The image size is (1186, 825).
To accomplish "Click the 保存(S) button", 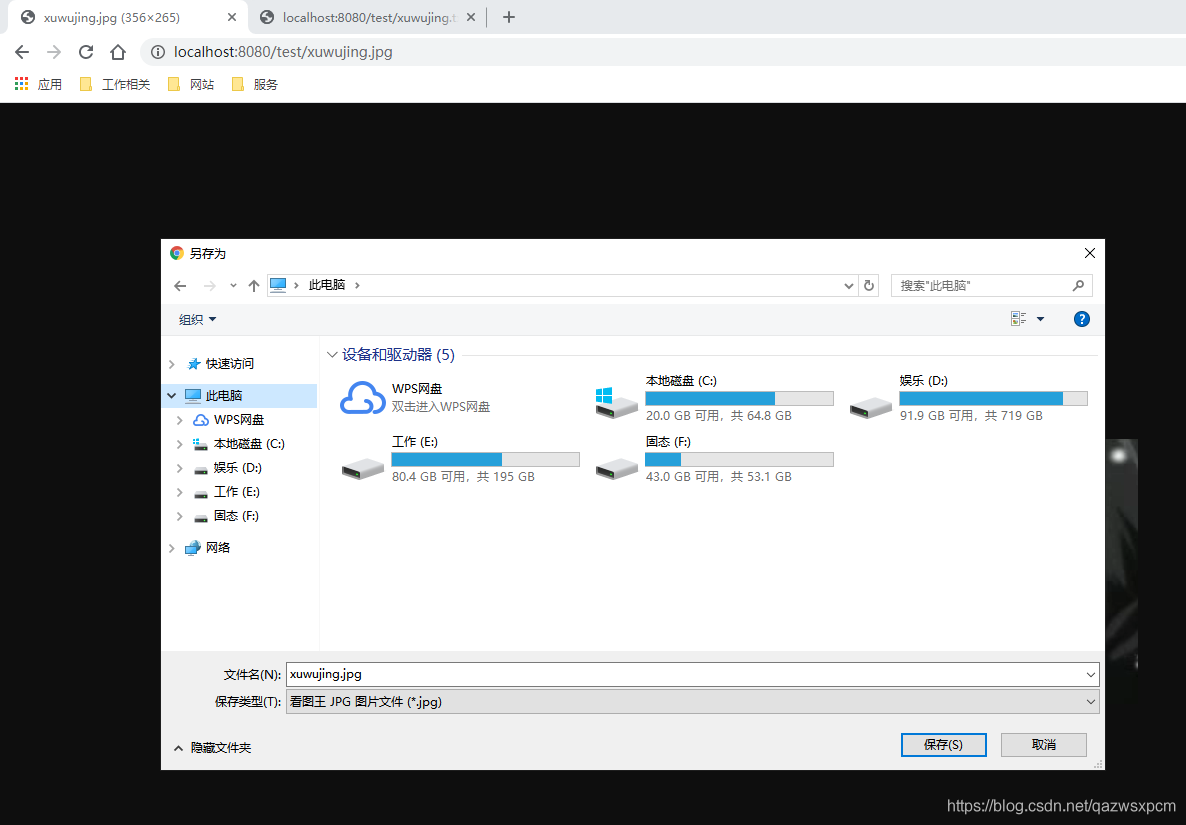I will (x=943, y=745).
